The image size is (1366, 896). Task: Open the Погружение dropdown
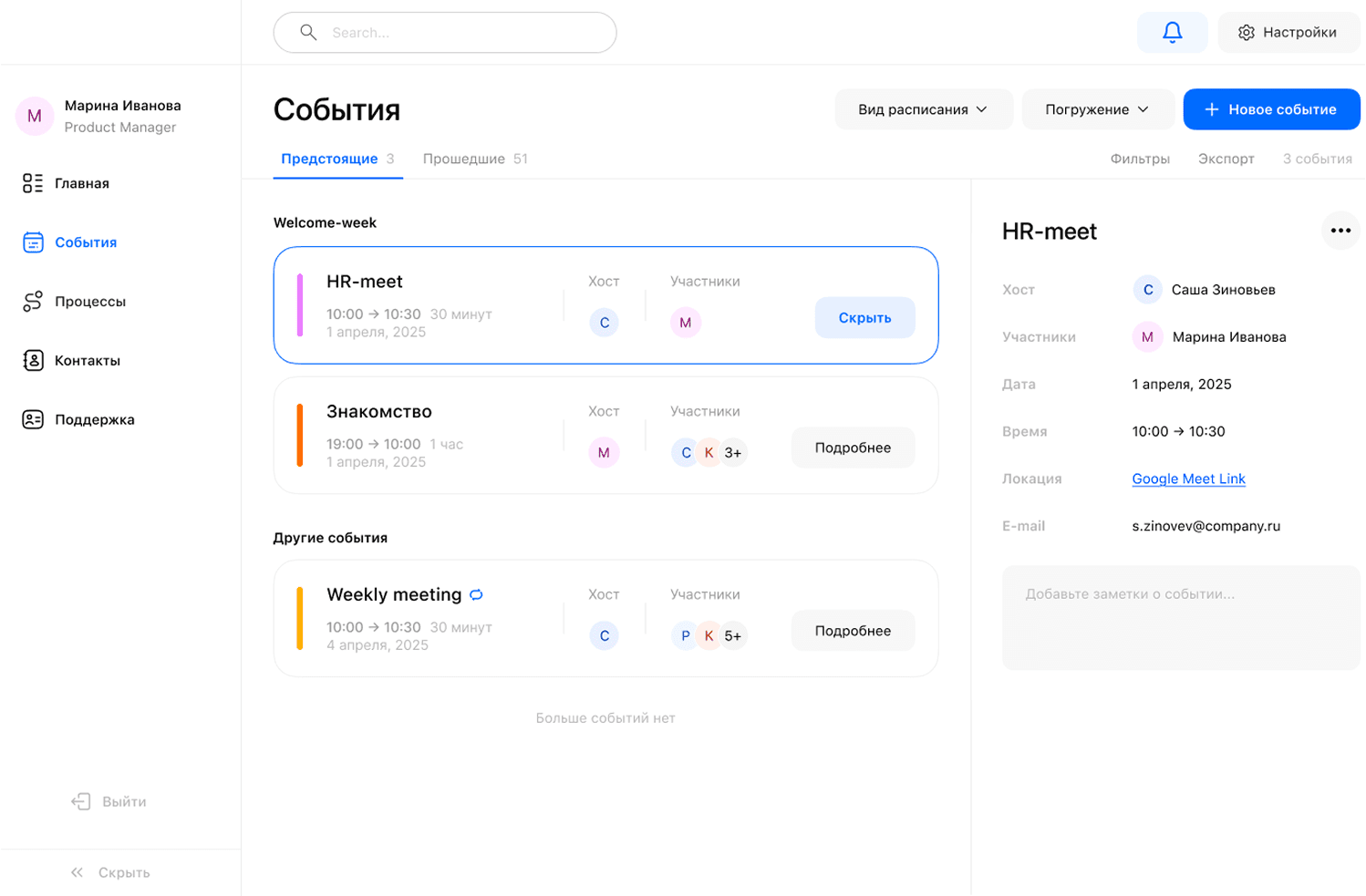point(1097,109)
